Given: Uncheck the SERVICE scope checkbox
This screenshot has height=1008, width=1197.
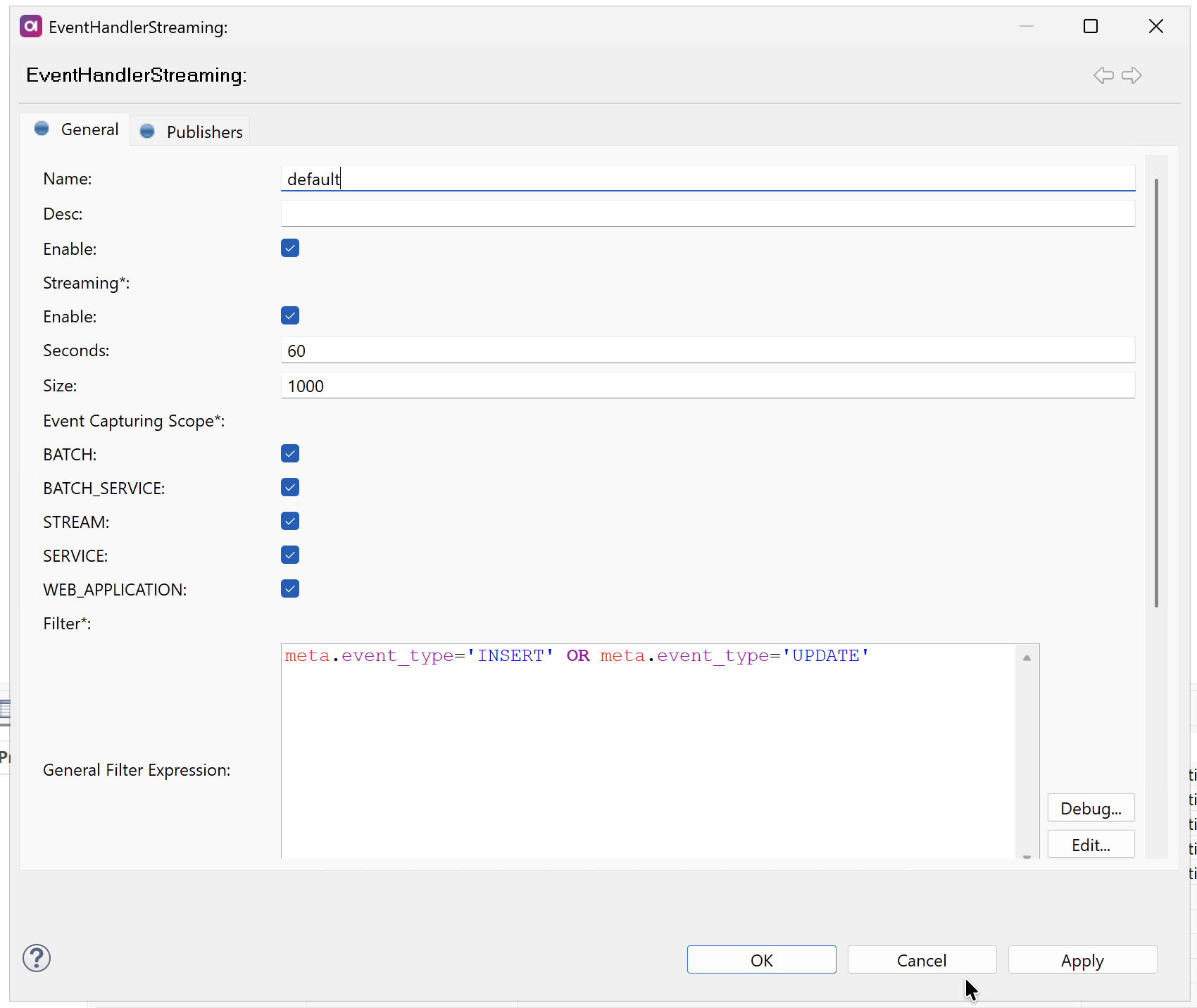Looking at the screenshot, I should (290, 555).
